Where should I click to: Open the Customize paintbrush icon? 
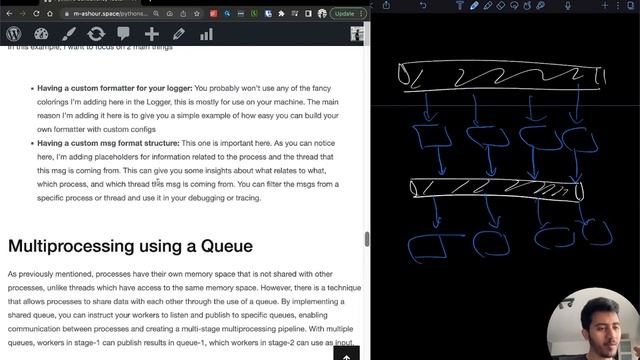pyautogui.click(x=69, y=34)
